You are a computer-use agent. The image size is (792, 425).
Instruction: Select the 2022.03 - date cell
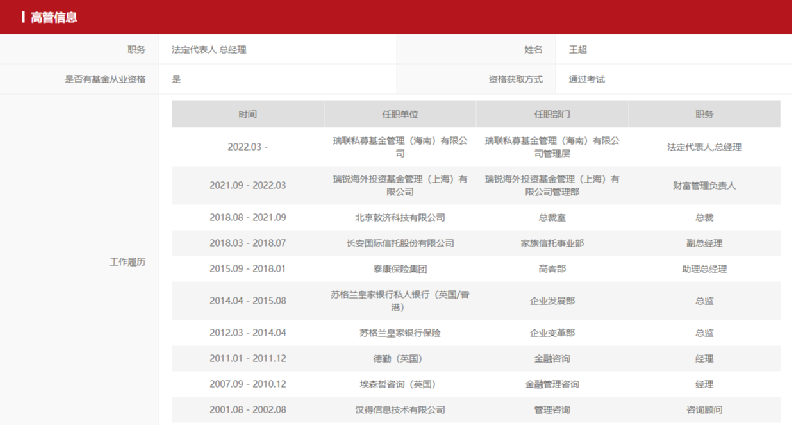(x=247, y=147)
